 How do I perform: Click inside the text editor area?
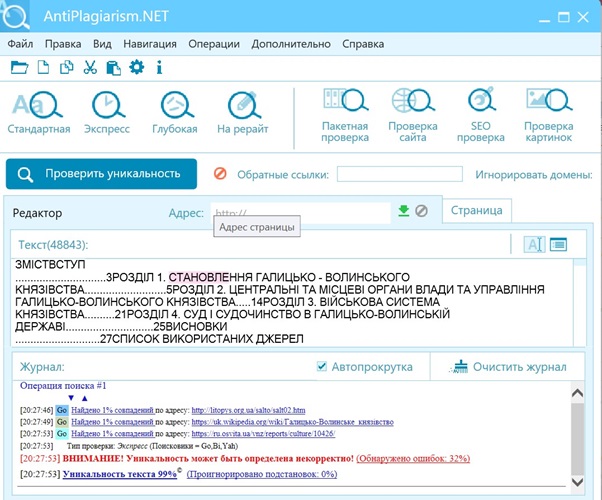[292, 302]
